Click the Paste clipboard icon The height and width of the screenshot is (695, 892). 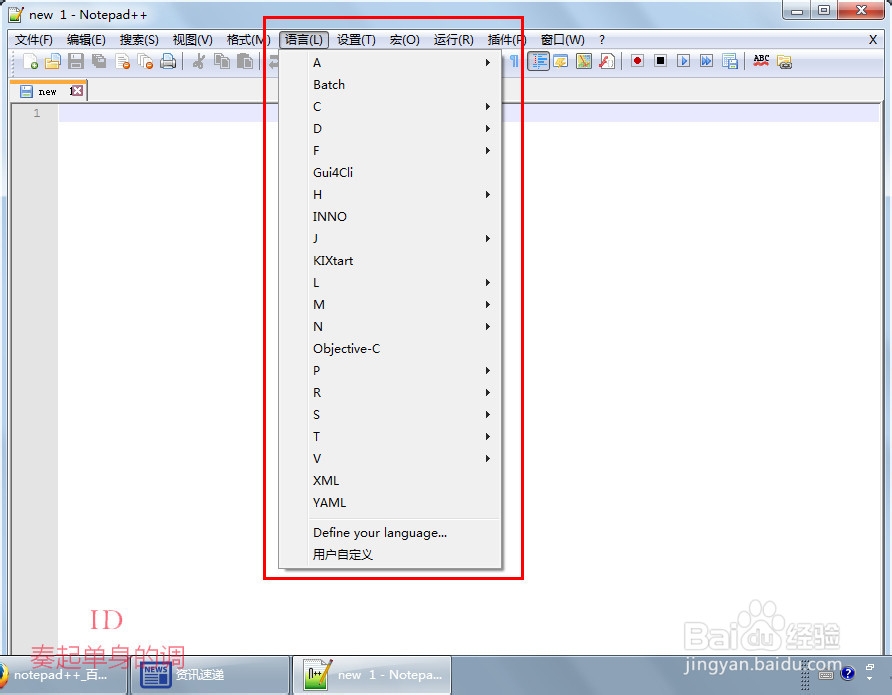[245, 61]
